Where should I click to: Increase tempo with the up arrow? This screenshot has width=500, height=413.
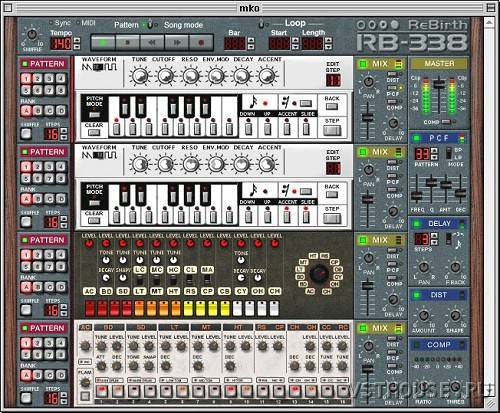[x=77, y=40]
